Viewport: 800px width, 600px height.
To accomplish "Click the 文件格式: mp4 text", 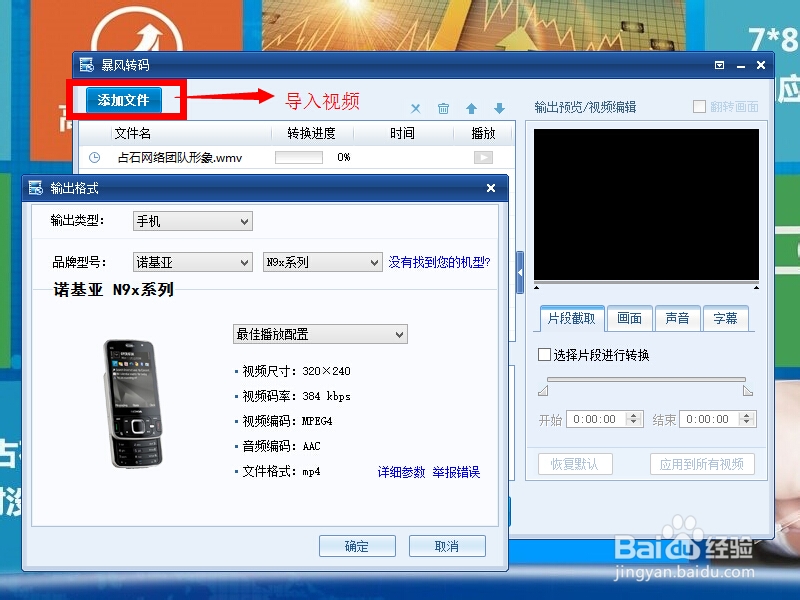I will [281, 471].
